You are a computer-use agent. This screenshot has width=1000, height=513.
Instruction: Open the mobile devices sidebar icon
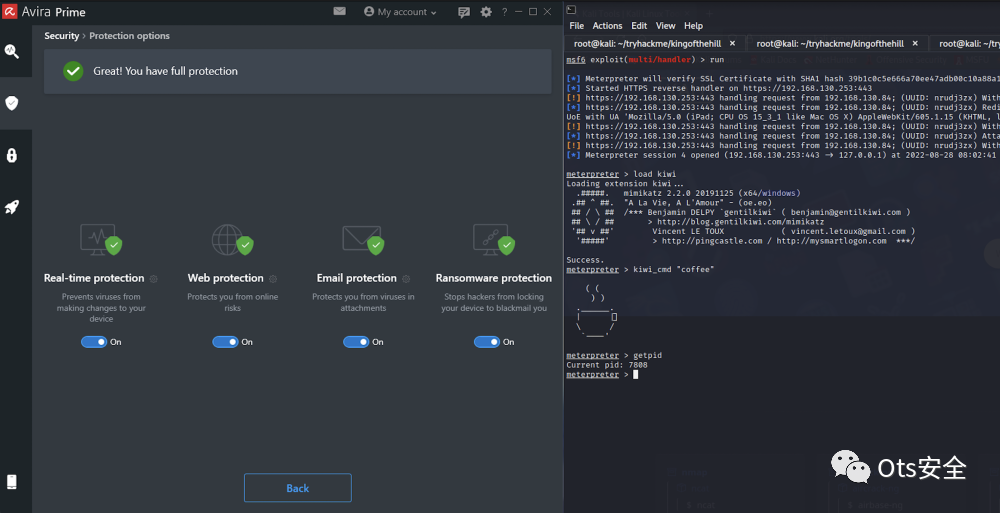click(x=11, y=482)
